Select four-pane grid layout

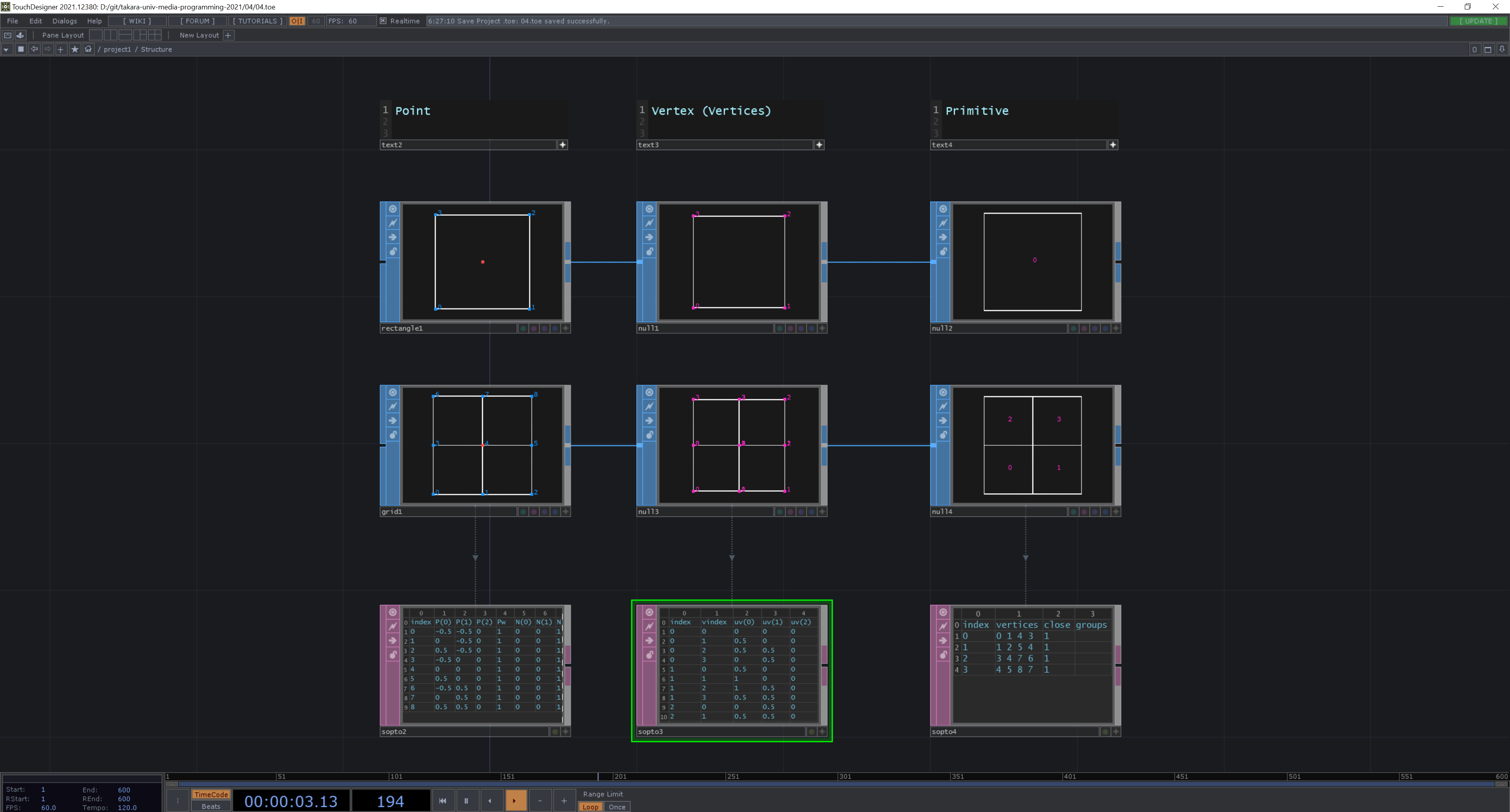coord(155,35)
